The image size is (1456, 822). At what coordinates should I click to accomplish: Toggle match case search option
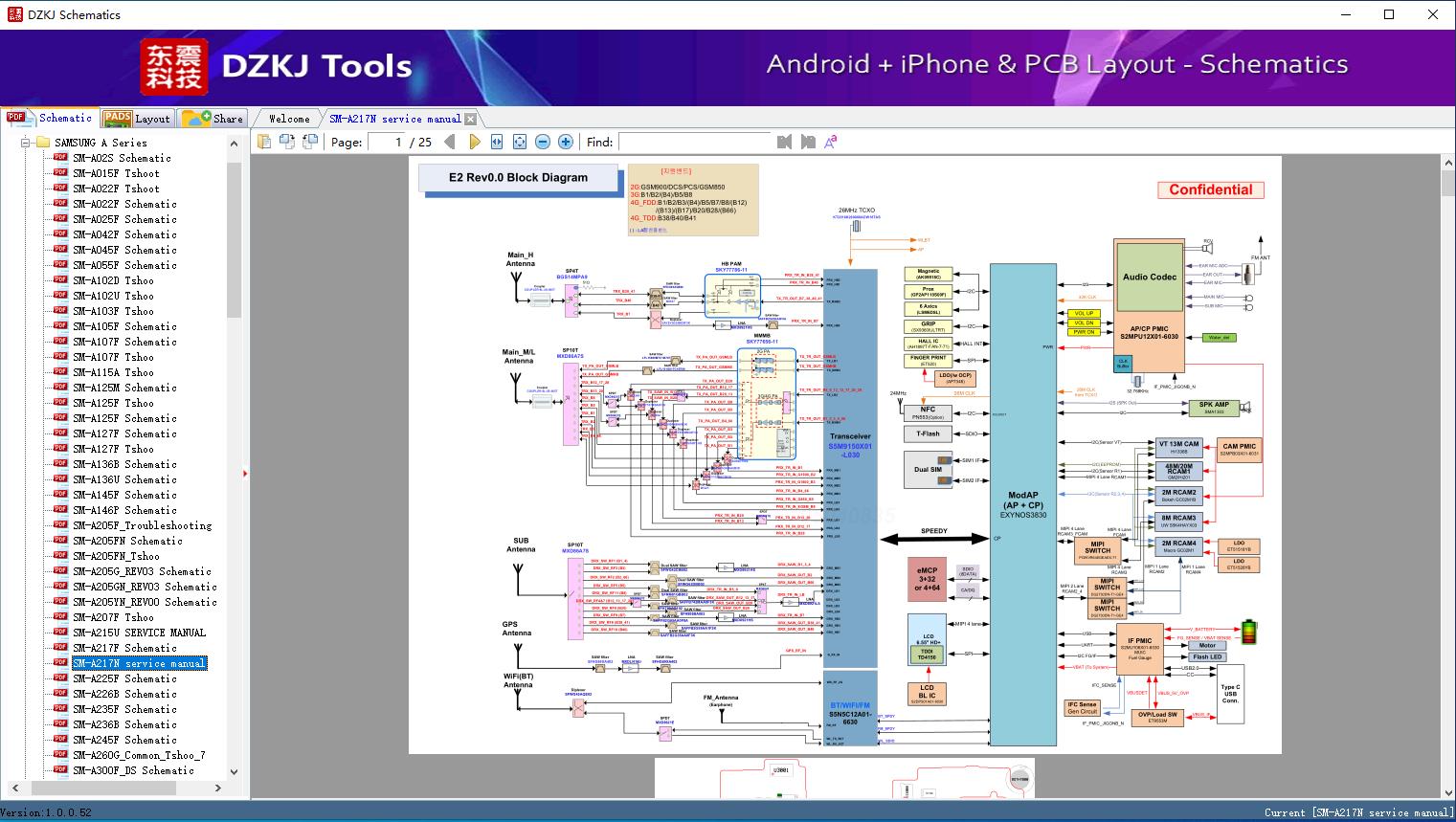click(x=830, y=142)
